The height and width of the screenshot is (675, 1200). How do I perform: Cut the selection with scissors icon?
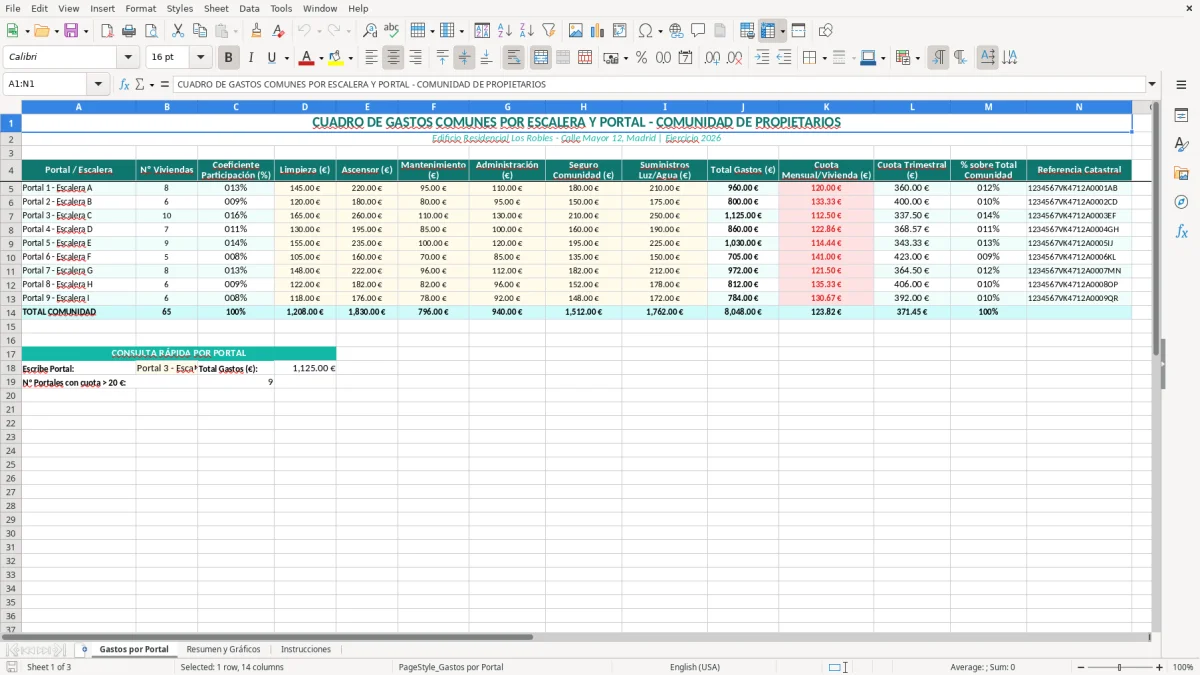(178, 31)
